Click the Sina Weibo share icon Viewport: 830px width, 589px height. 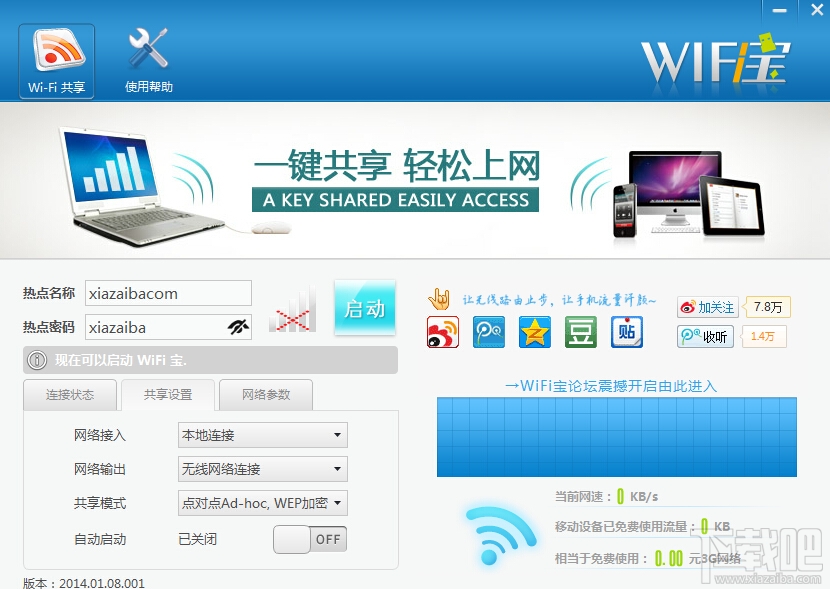443,332
